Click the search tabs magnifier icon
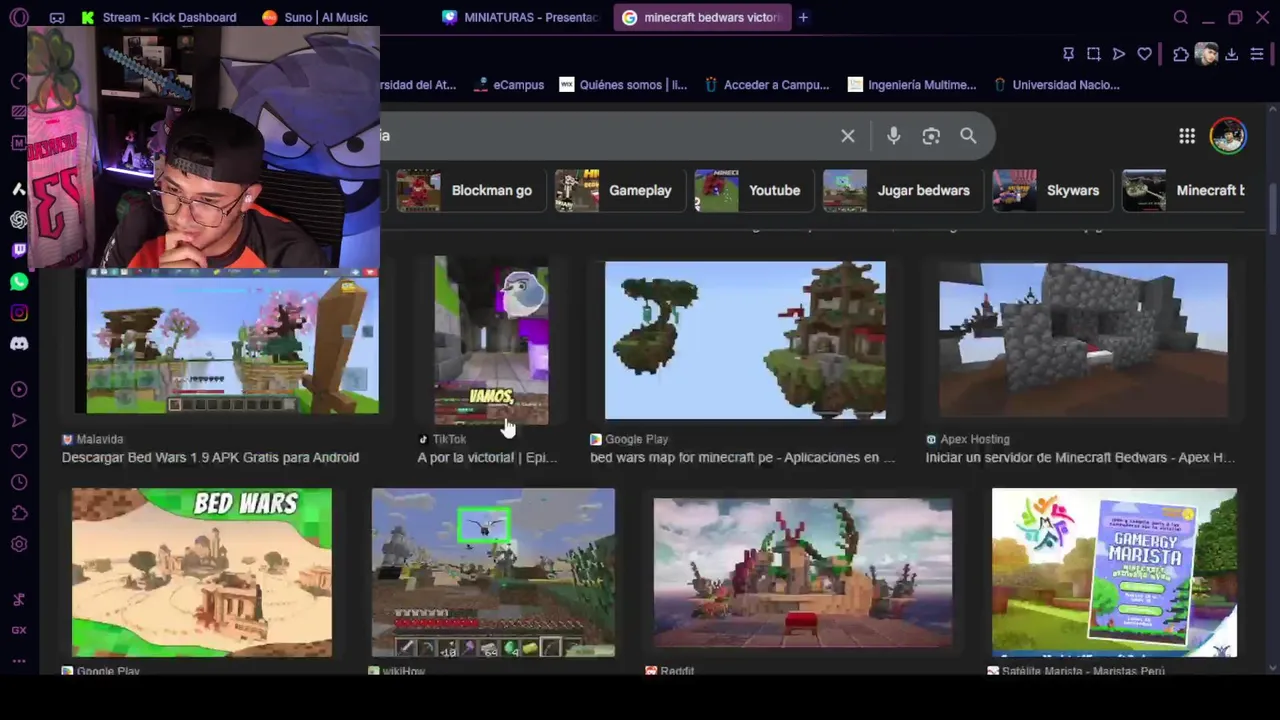Viewport: 1280px width, 720px height. click(1181, 17)
